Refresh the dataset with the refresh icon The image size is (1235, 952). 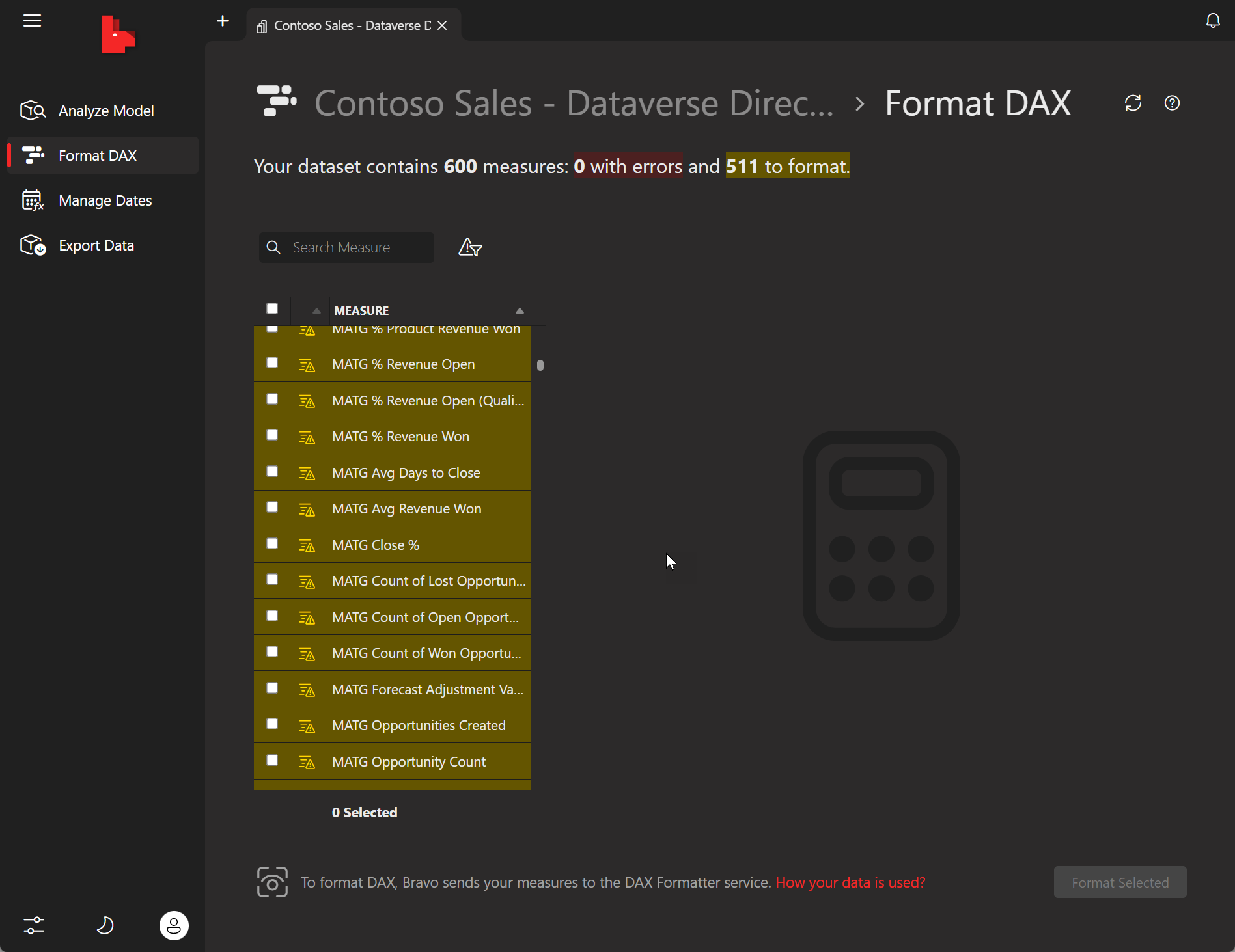tap(1133, 103)
